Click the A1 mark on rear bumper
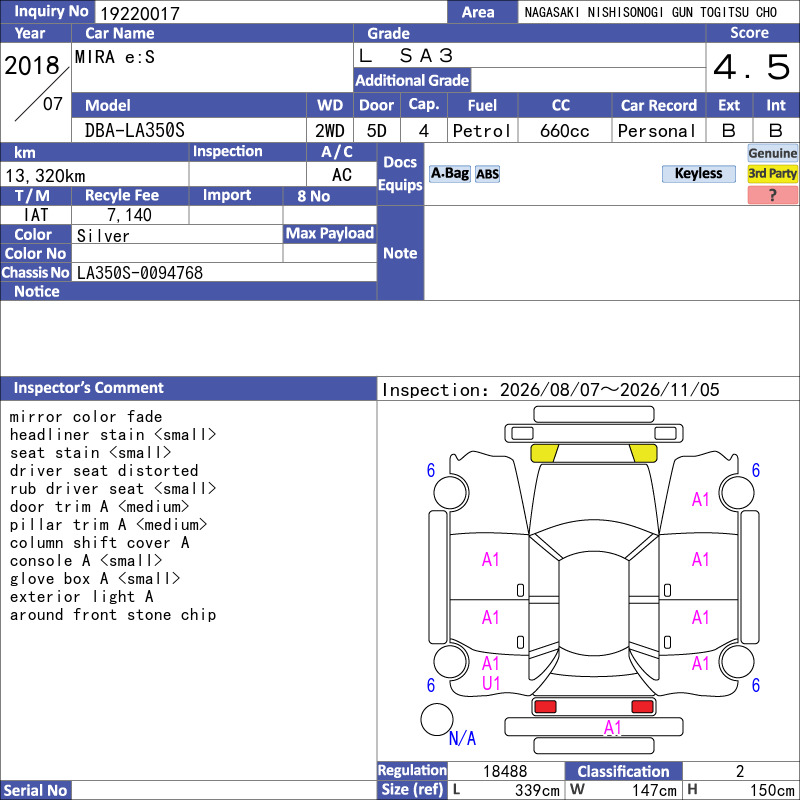Image resolution: width=800 pixels, height=800 pixels. click(612, 727)
